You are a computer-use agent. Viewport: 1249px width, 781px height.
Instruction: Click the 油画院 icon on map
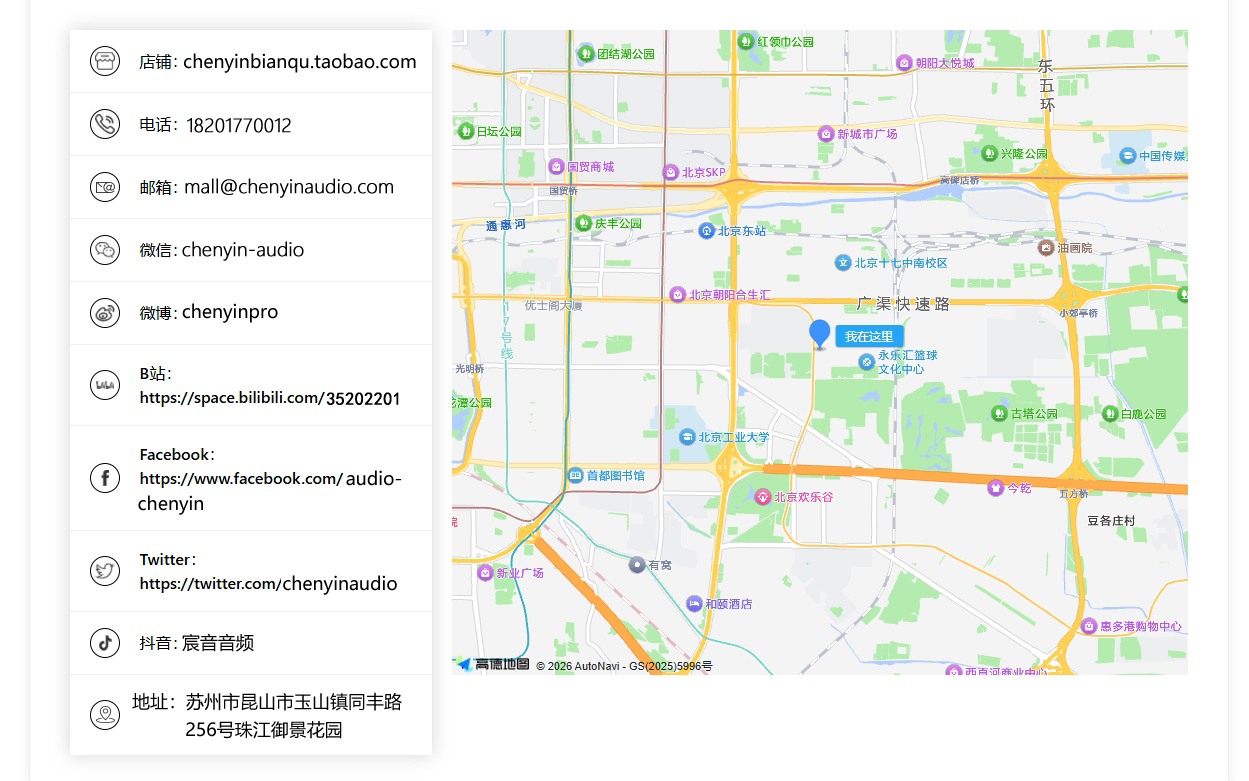(1046, 248)
